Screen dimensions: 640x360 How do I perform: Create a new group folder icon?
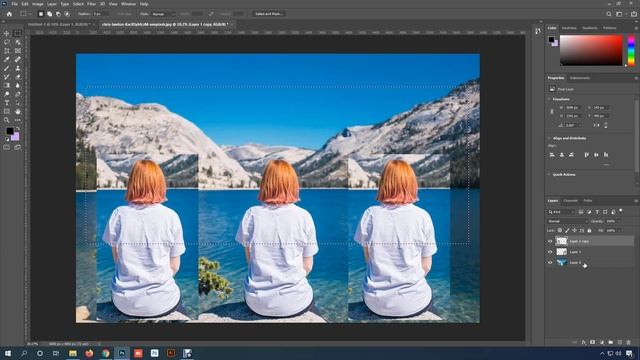(x=611, y=342)
